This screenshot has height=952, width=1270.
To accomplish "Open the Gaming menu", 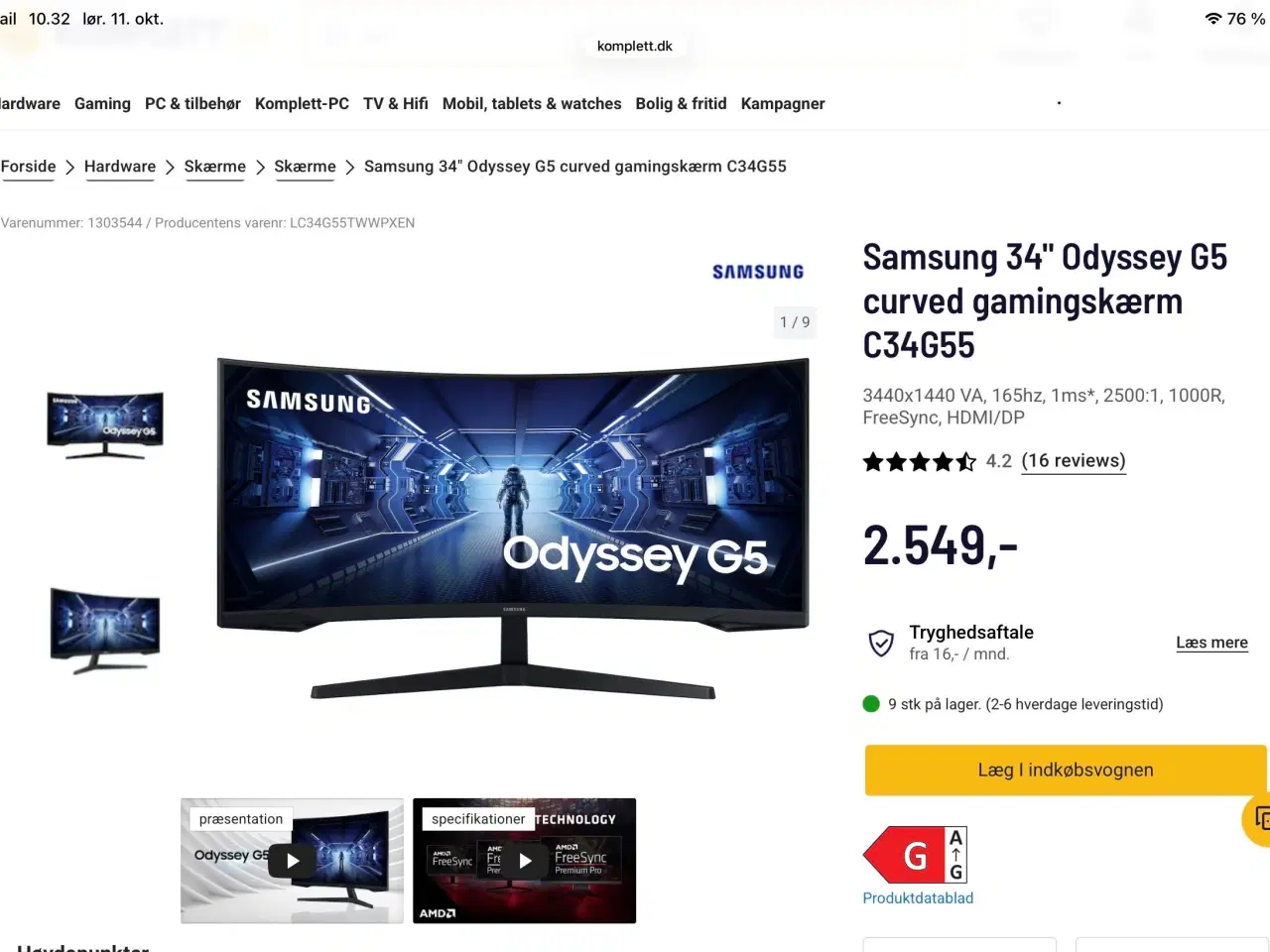I will click(x=102, y=104).
